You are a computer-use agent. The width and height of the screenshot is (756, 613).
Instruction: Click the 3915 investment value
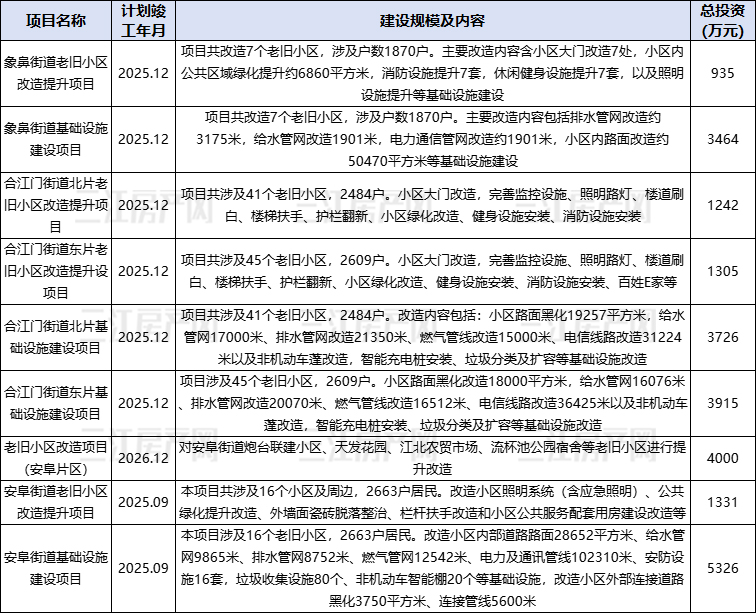723,403
